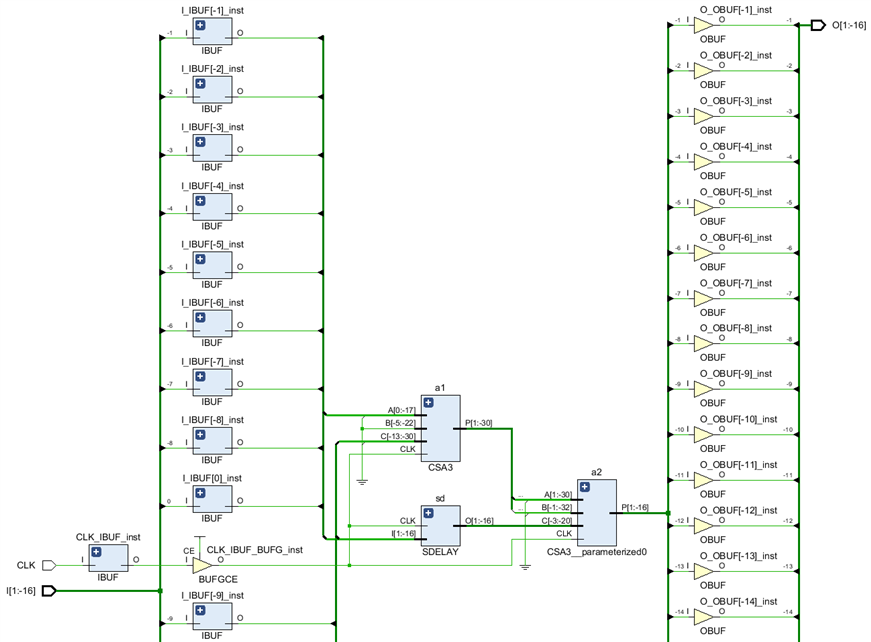This screenshot has height=642, width=871.
Task: Expand the I_IBUF[0]_inst plus icon
Action: point(200,493)
